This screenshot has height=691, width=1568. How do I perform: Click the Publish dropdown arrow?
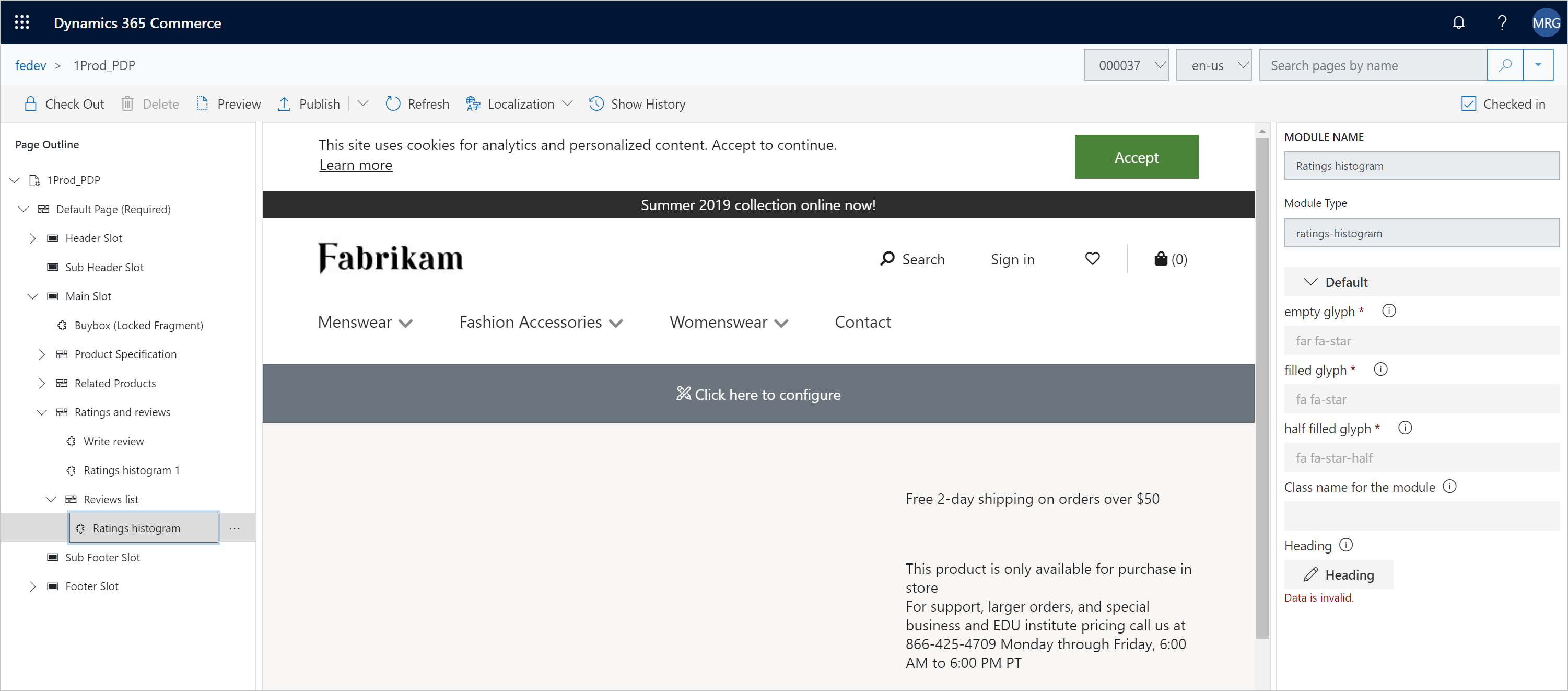point(362,103)
